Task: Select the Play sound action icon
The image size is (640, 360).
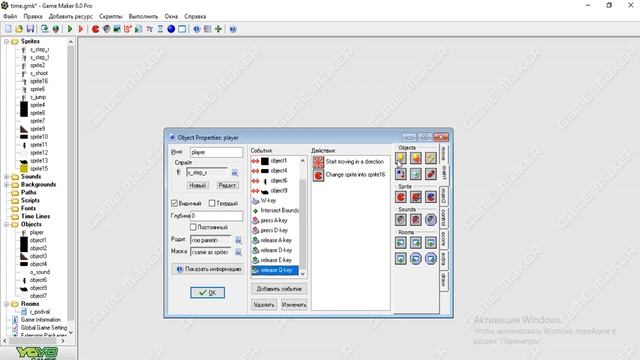Action: tap(401, 220)
